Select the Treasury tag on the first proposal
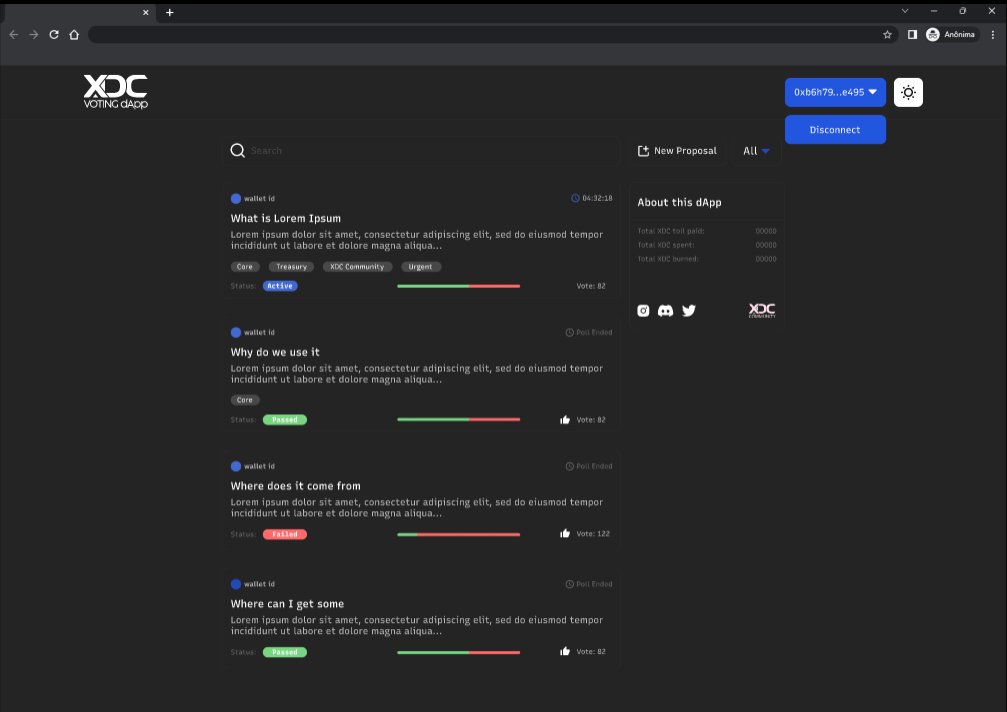Image resolution: width=1007 pixels, height=712 pixels. click(x=291, y=266)
